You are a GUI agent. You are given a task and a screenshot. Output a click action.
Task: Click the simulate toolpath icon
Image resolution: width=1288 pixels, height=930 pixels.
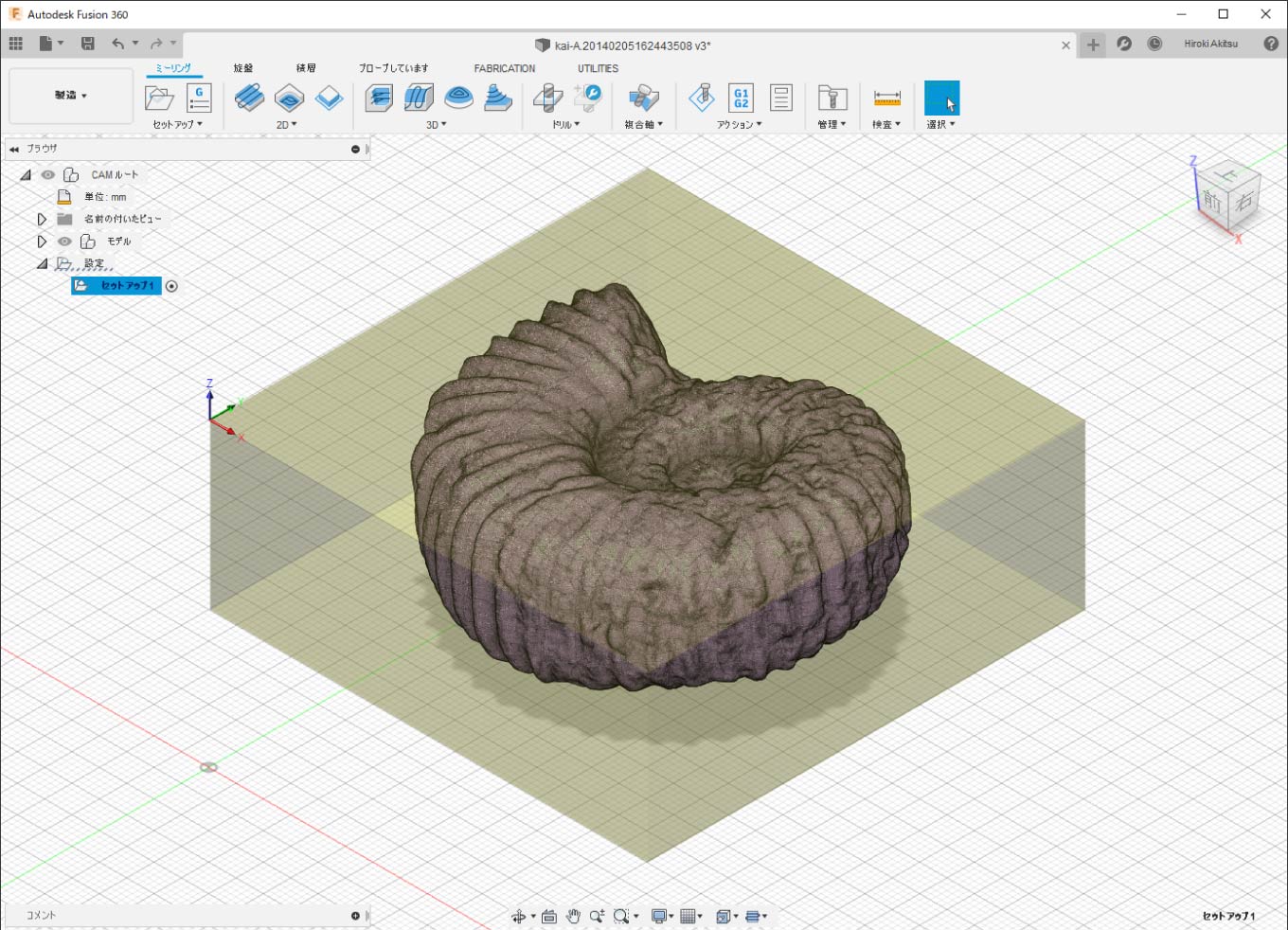click(702, 98)
